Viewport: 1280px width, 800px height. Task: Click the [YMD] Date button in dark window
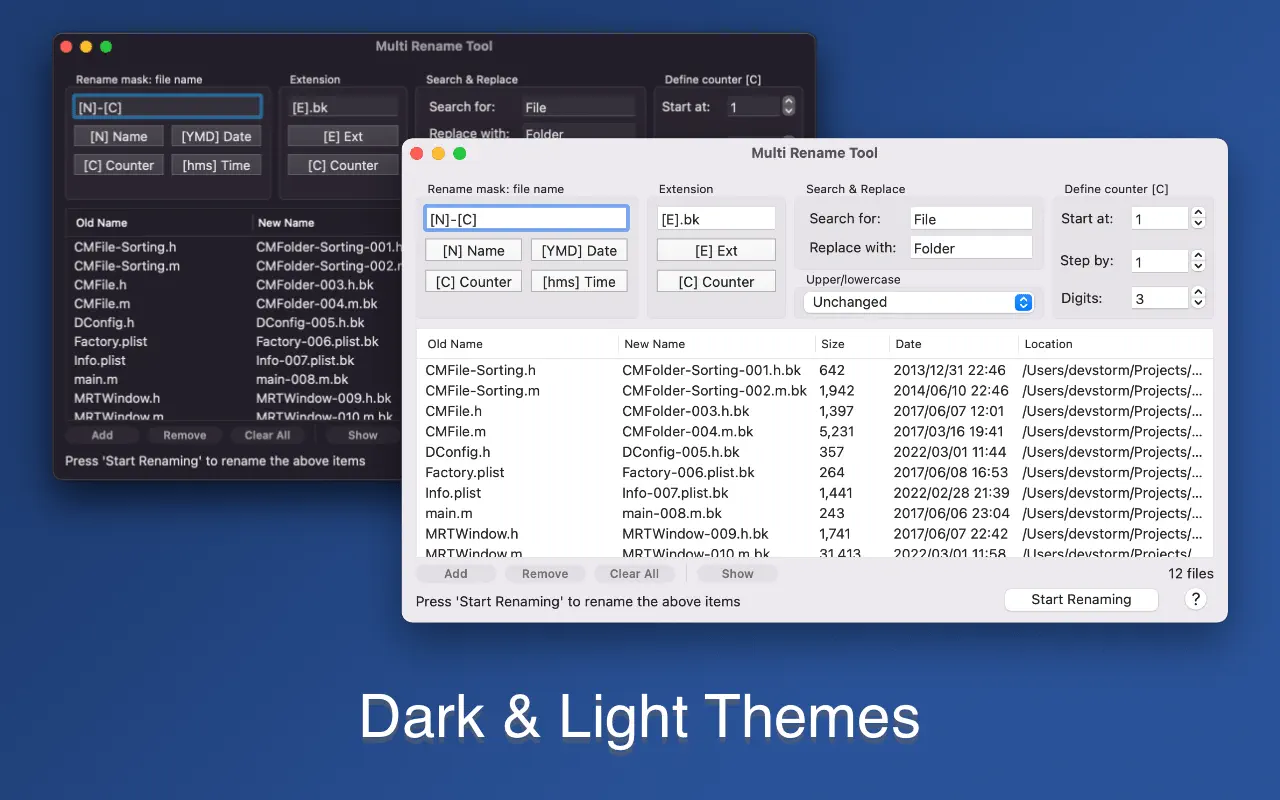pos(216,137)
